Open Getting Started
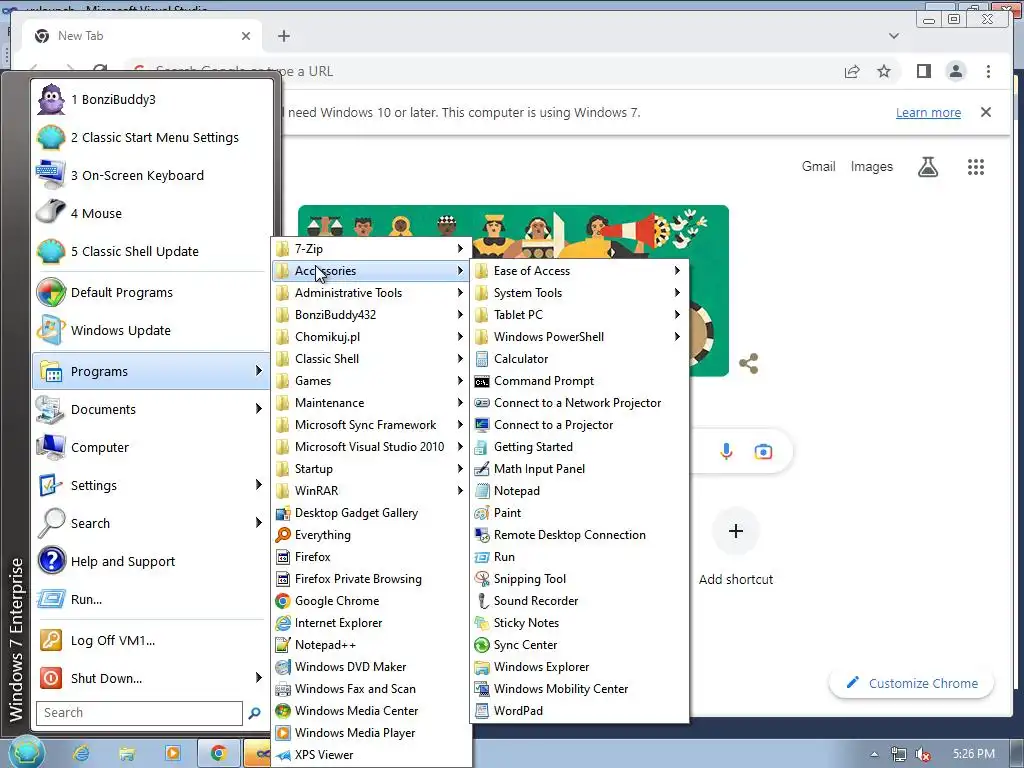1024x768 pixels. pyautogui.click(x=579, y=447)
